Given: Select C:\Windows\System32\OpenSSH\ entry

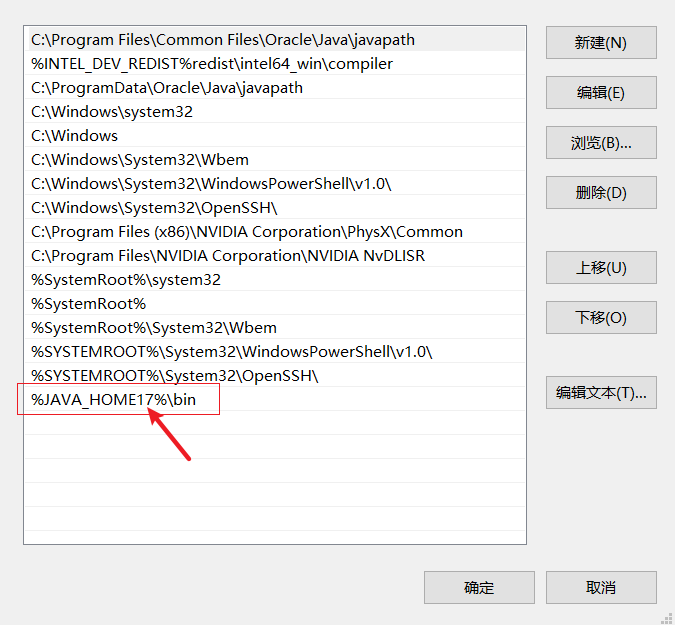Looking at the screenshot, I should [275, 208].
